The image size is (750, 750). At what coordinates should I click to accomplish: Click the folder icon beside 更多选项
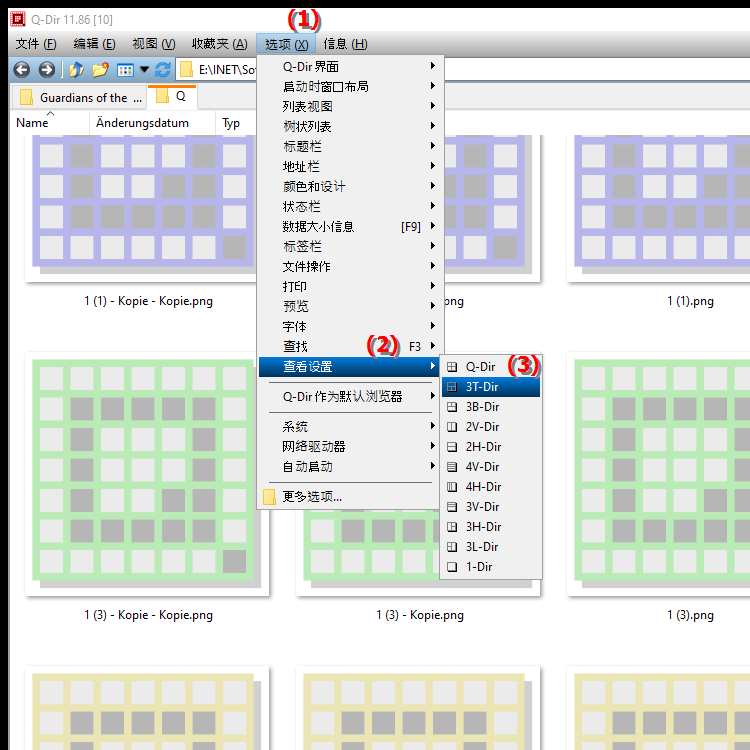tap(269, 497)
